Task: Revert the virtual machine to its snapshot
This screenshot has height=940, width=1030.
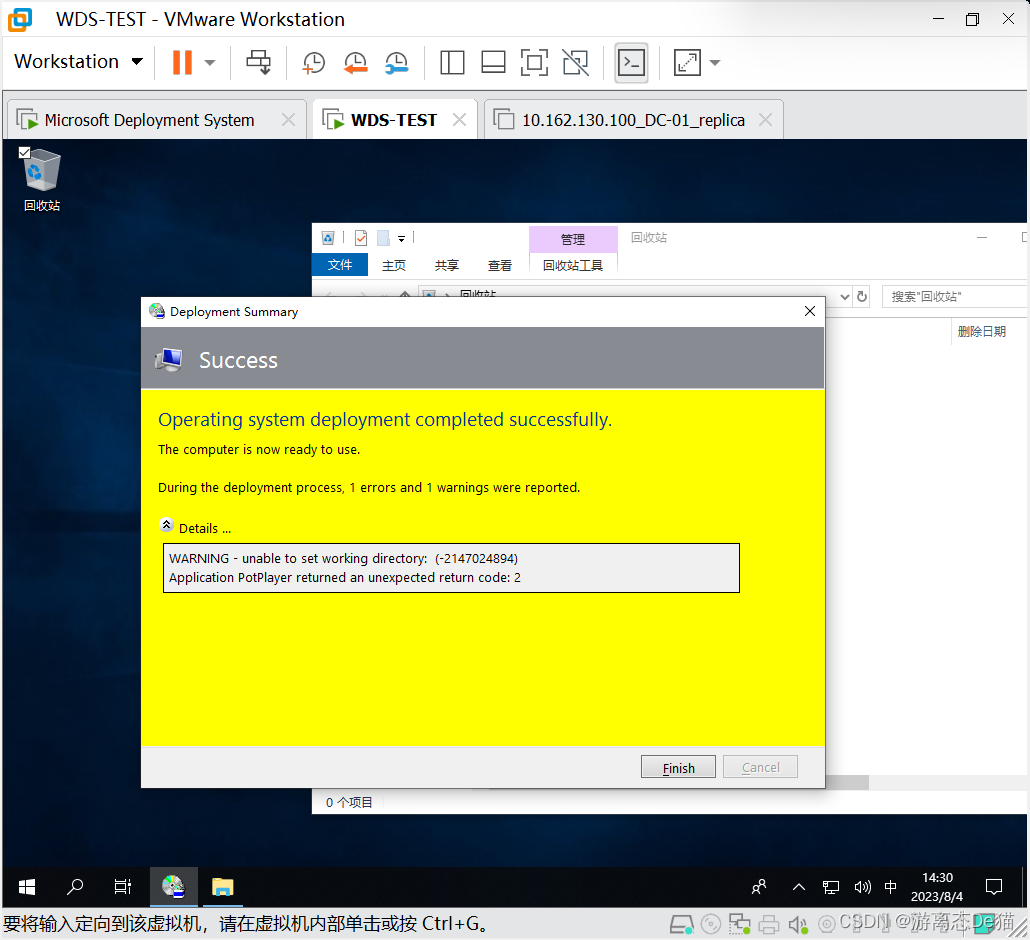Action: pos(355,62)
